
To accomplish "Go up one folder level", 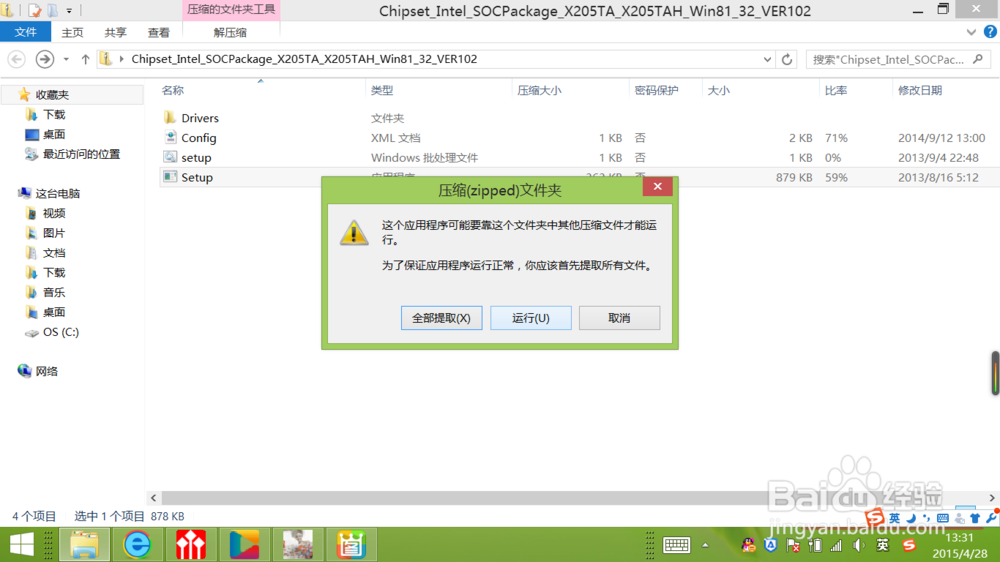I will [85, 59].
